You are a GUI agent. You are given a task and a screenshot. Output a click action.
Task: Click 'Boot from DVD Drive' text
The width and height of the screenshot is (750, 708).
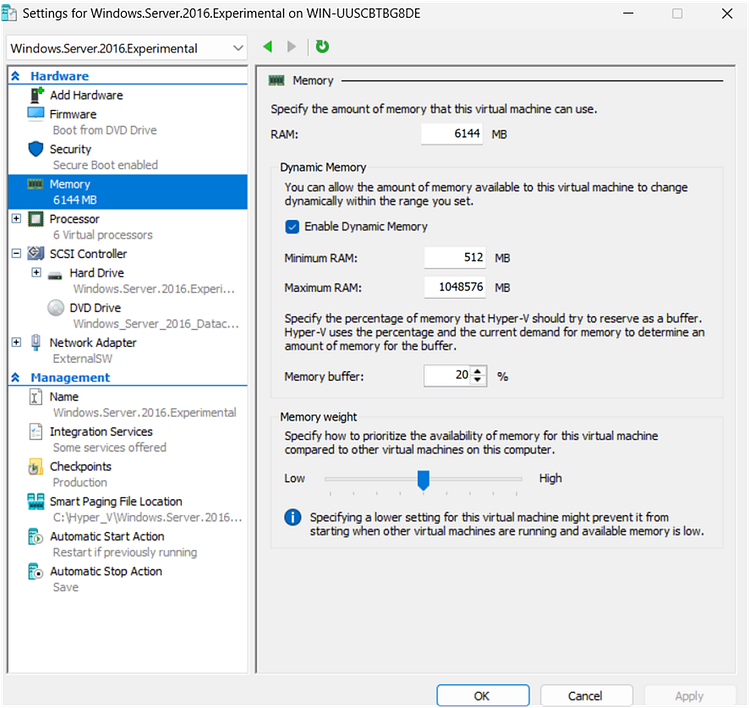(105, 130)
